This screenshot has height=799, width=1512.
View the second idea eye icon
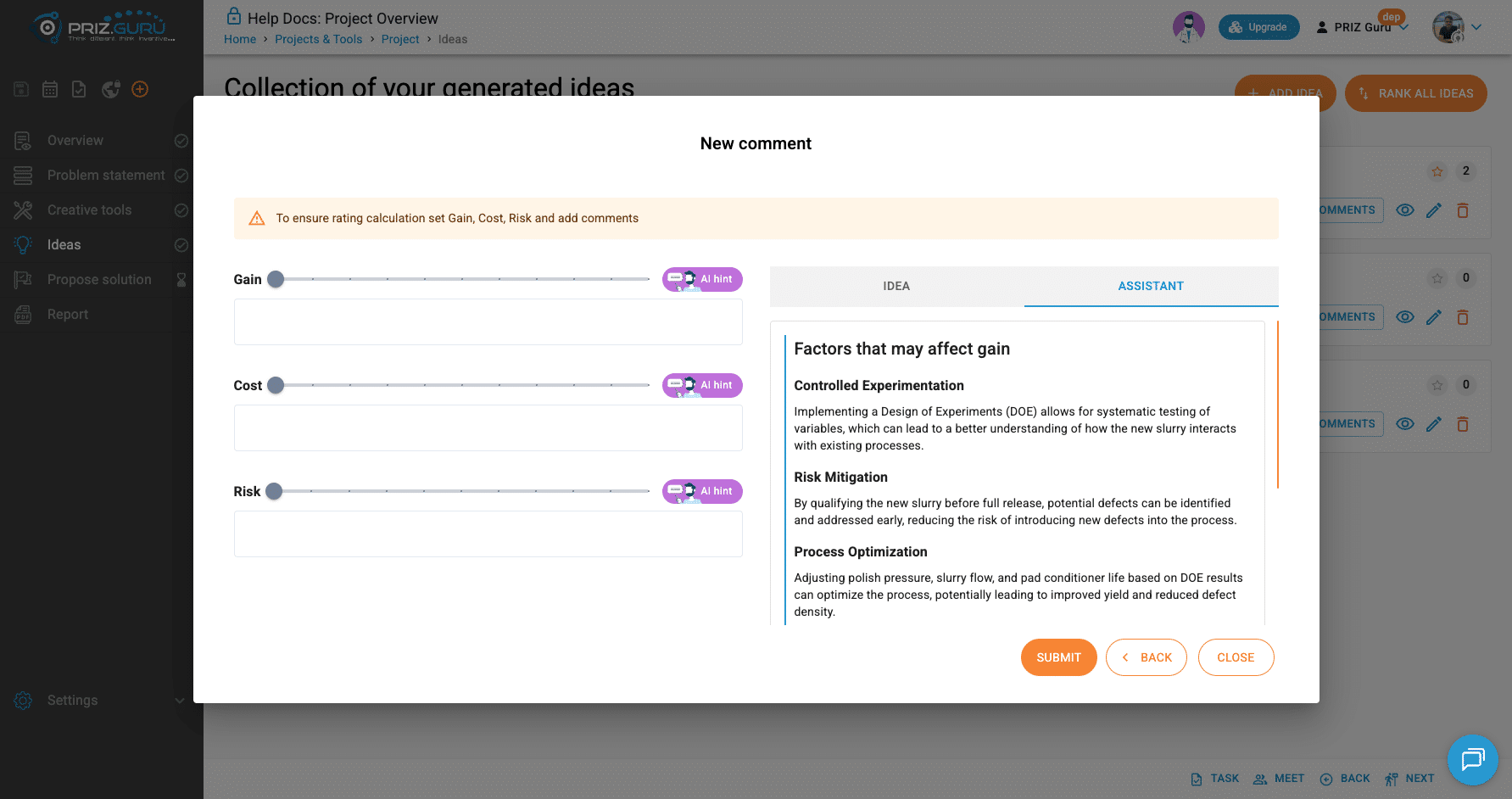tap(1405, 317)
